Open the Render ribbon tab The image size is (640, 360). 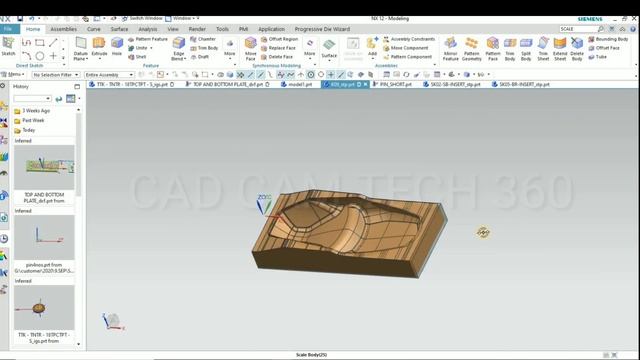[x=197, y=29]
